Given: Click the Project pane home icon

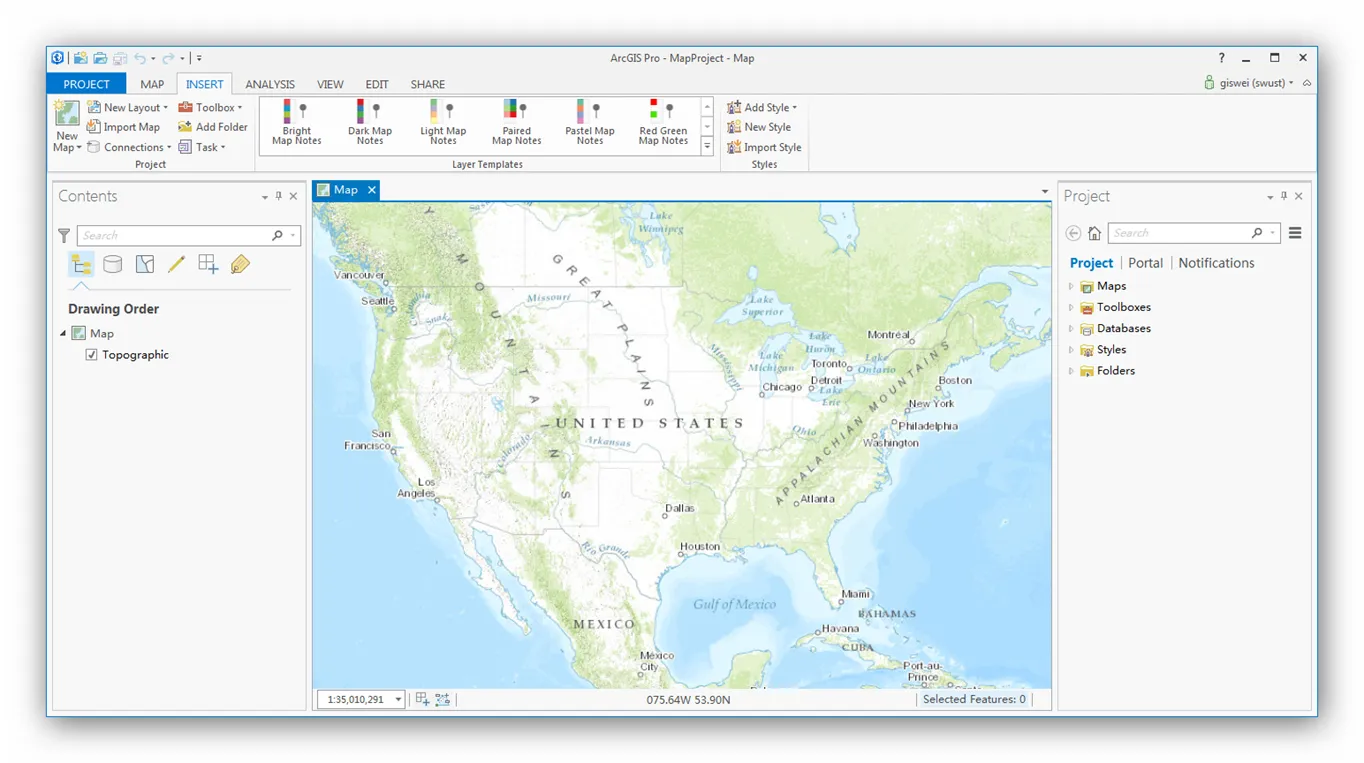Looking at the screenshot, I should [1094, 233].
